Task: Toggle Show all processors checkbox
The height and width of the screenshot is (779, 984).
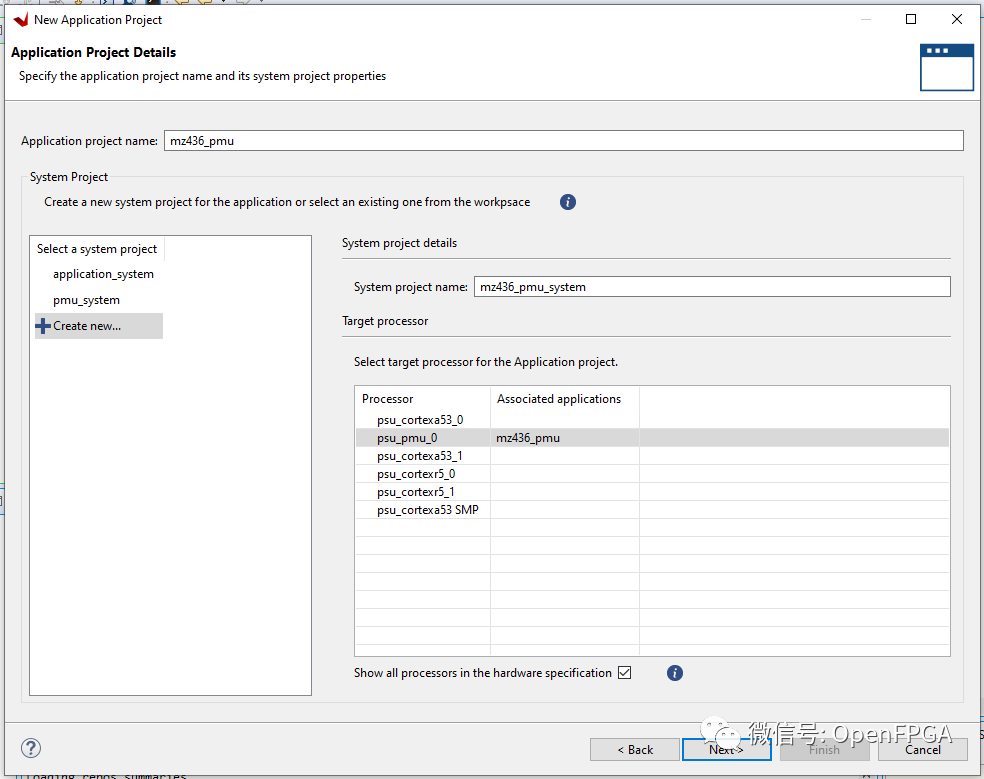Action: [625, 673]
